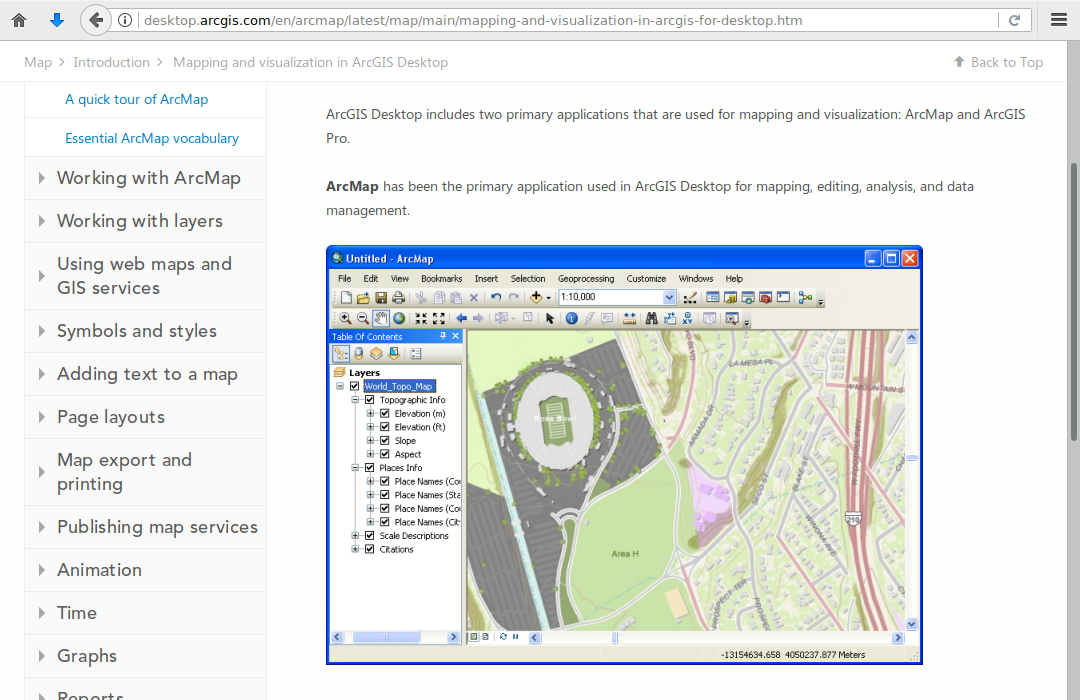The image size is (1080, 700).
Task: Click the Go To XY icon
Action: [687, 318]
